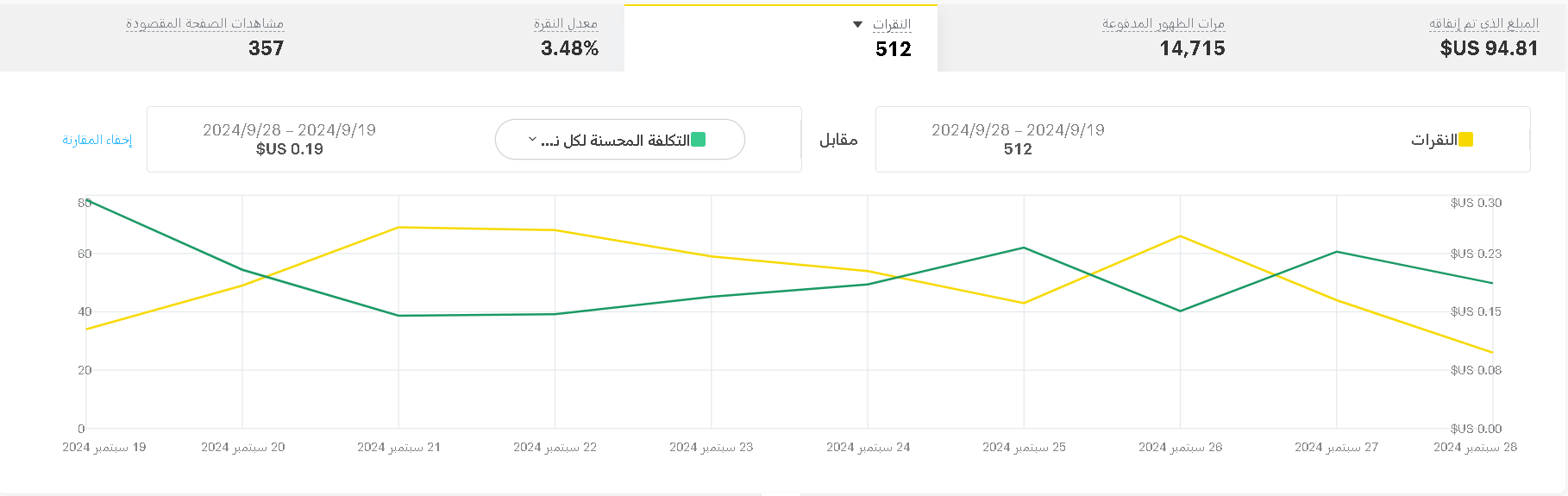Click the إخفاء المقارنة link
1568x496 pixels.
97,140
